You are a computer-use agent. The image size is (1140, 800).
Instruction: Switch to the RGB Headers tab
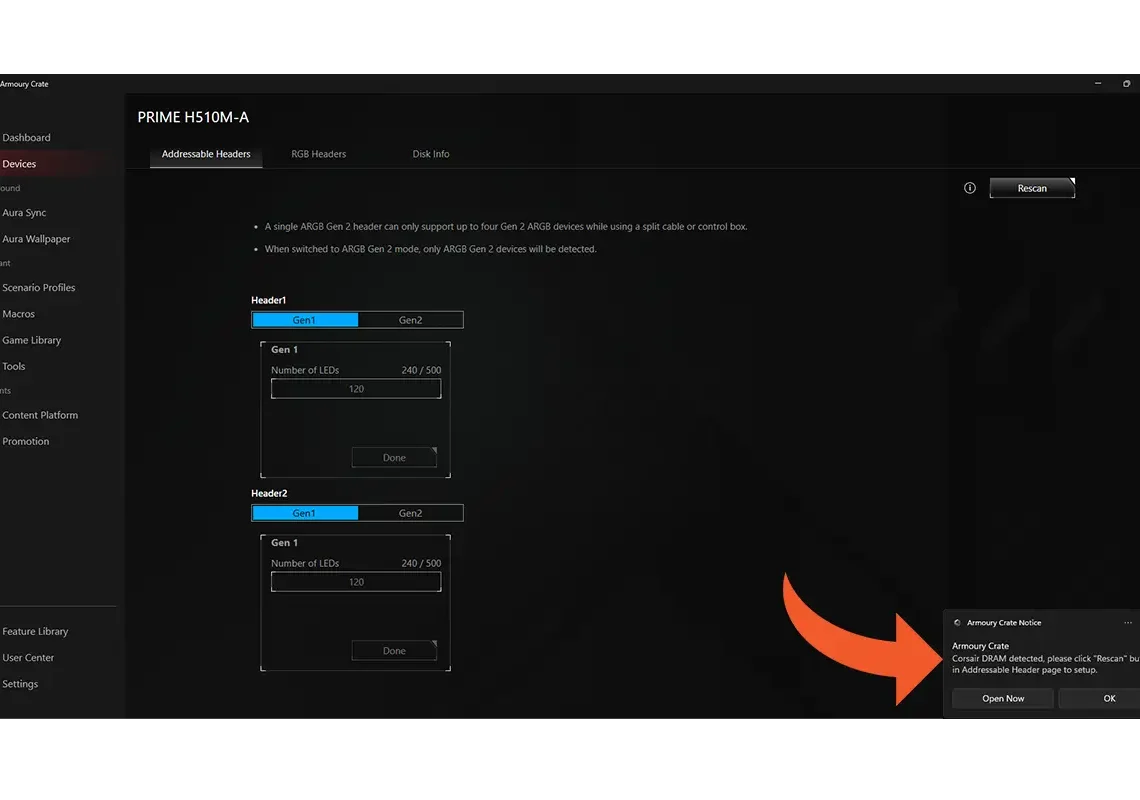tap(318, 154)
